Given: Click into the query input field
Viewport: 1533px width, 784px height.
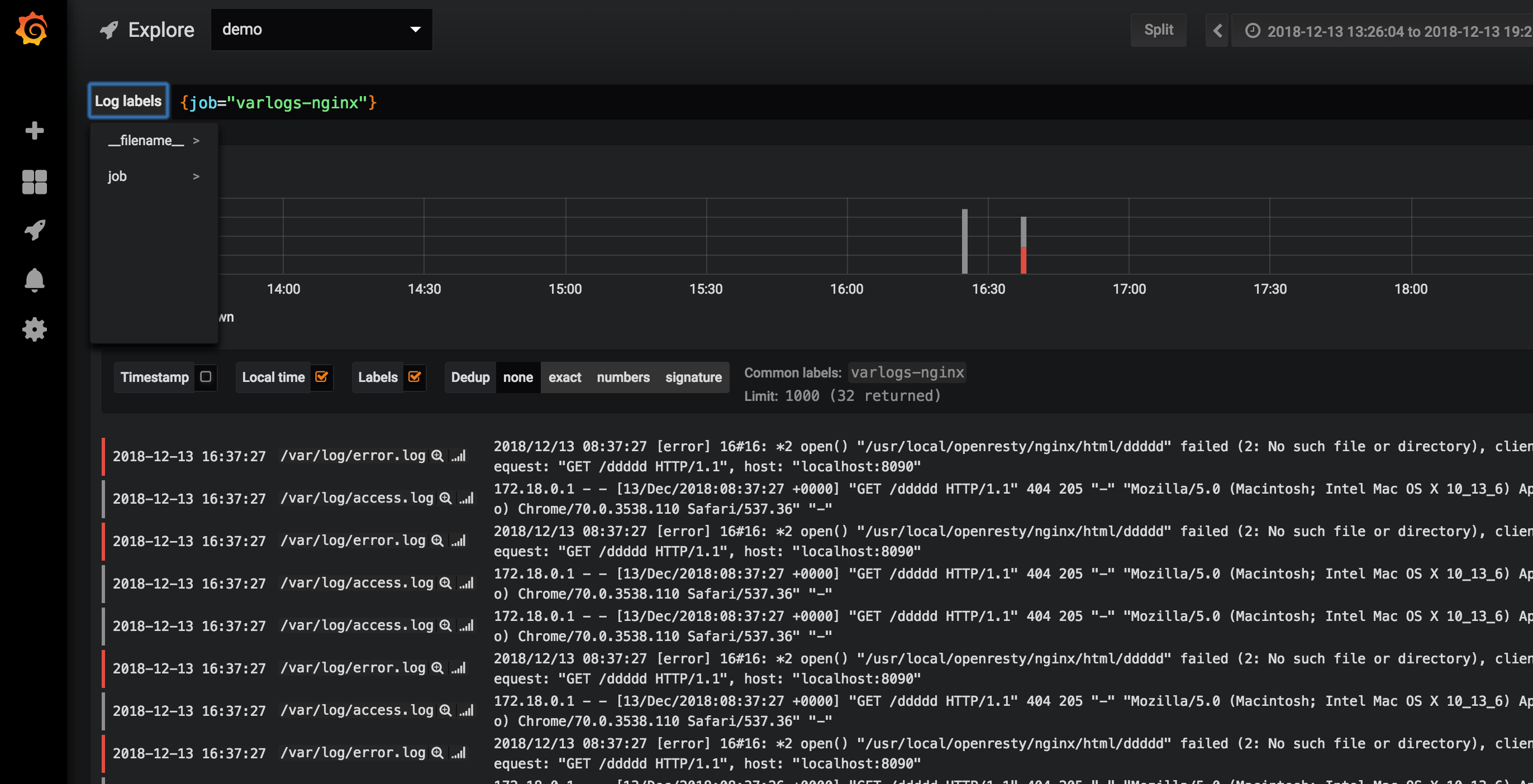Looking at the screenshot, I should (851, 102).
